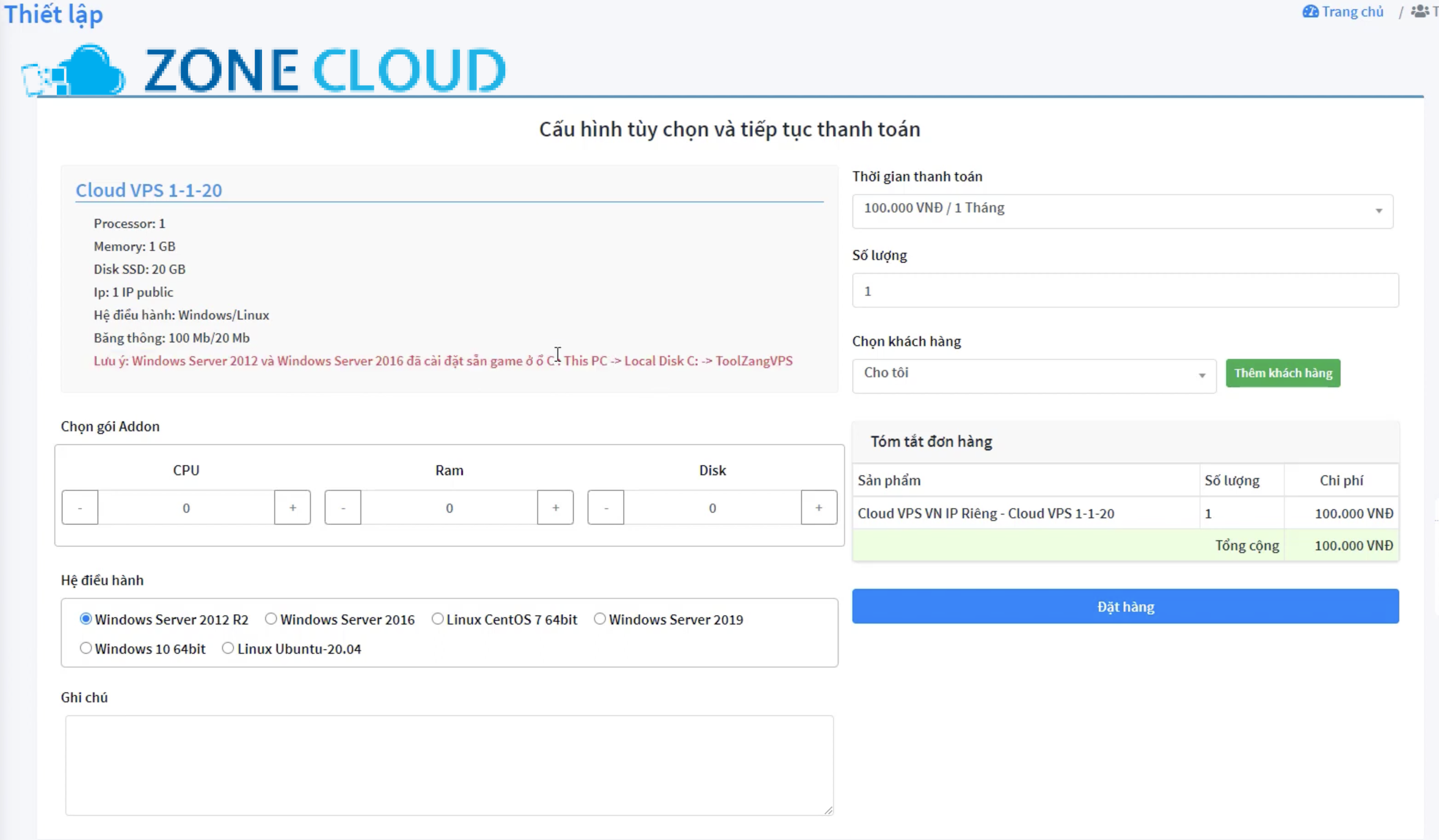Increase CPU addon with plus button
The width and height of the screenshot is (1439, 840).
pos(293,507)
